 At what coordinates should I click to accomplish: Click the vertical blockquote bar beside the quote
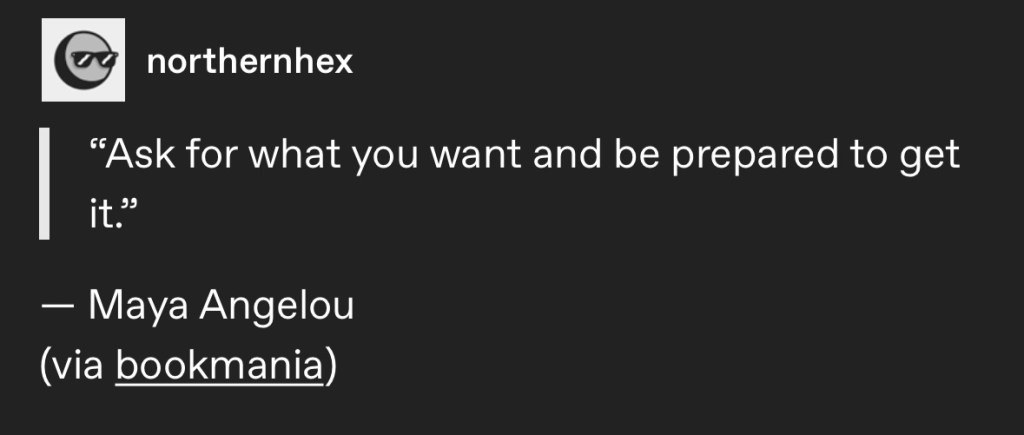pyautogui.click(x=44, y=183)
